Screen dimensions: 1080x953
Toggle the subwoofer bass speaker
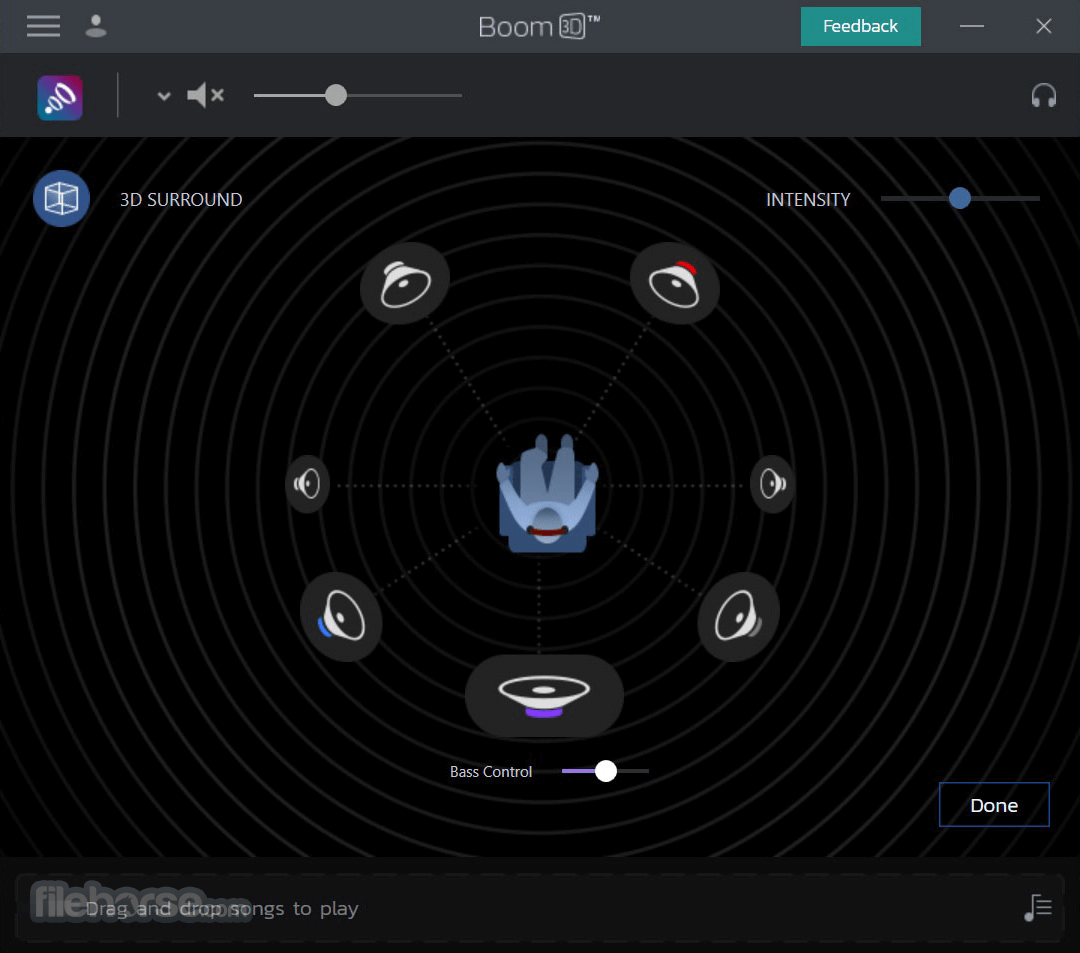coord(544,695)
